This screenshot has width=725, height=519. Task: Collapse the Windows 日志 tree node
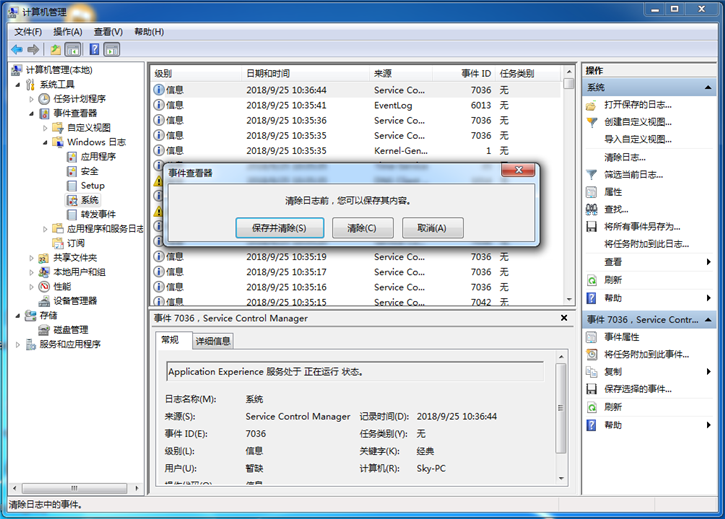(x=46, y=142)
